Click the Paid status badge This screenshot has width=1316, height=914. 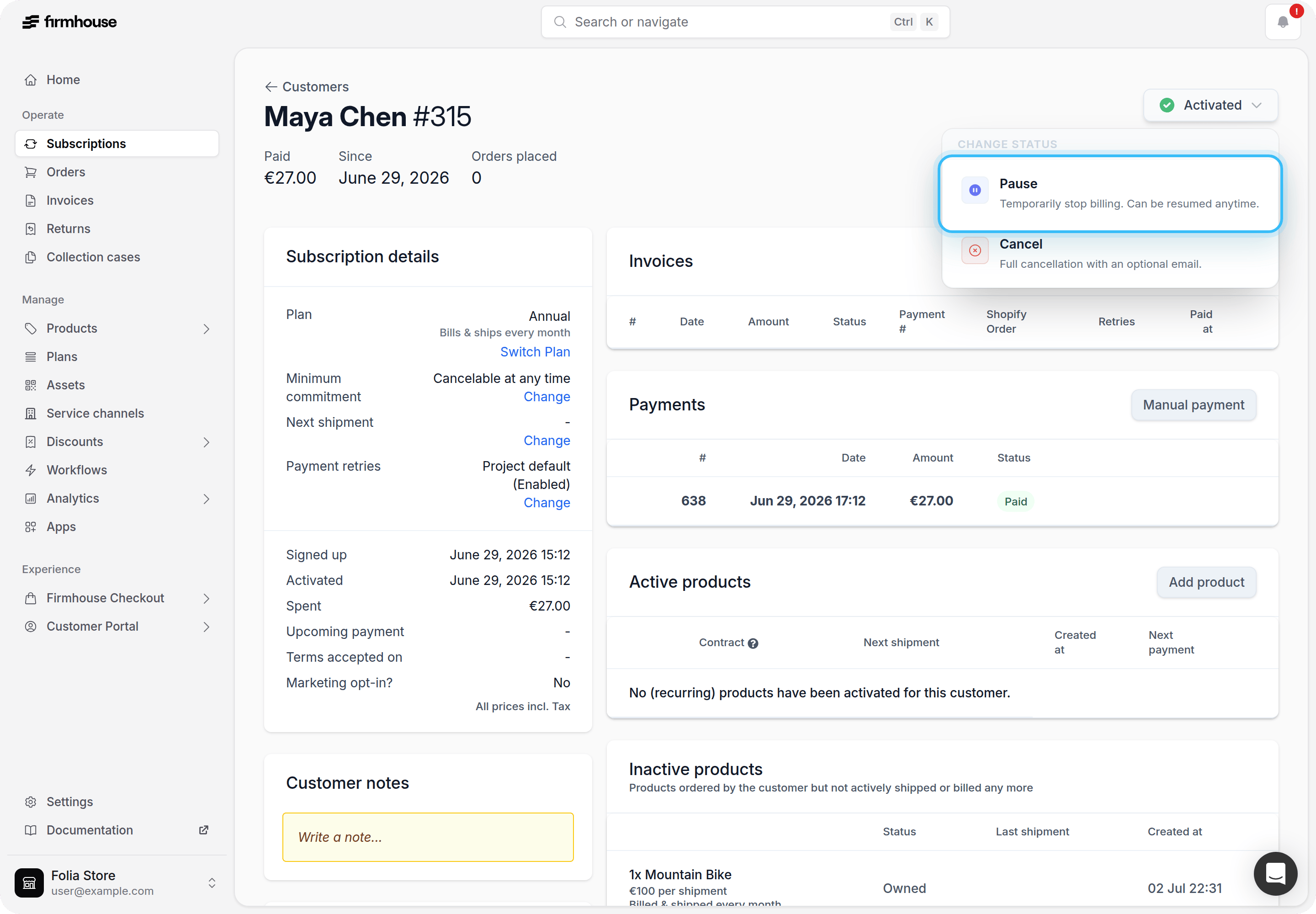(1015, 502)
